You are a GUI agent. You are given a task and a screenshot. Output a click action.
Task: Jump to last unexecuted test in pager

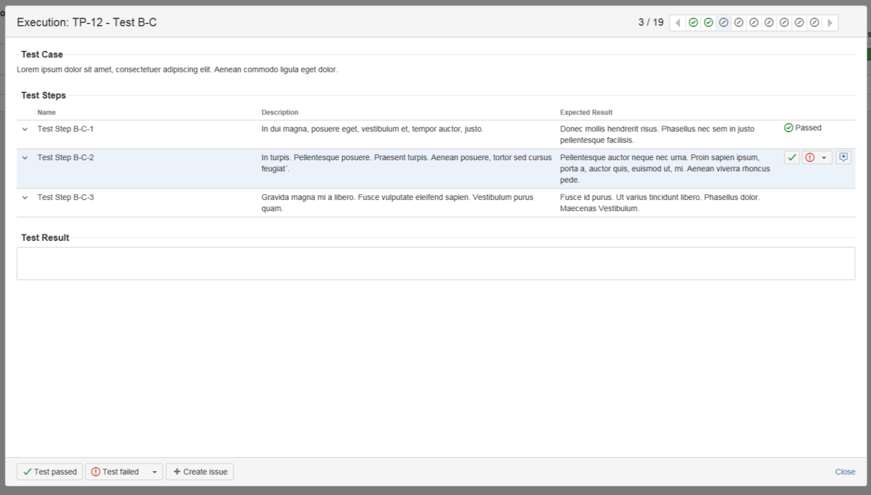[814, 22]
